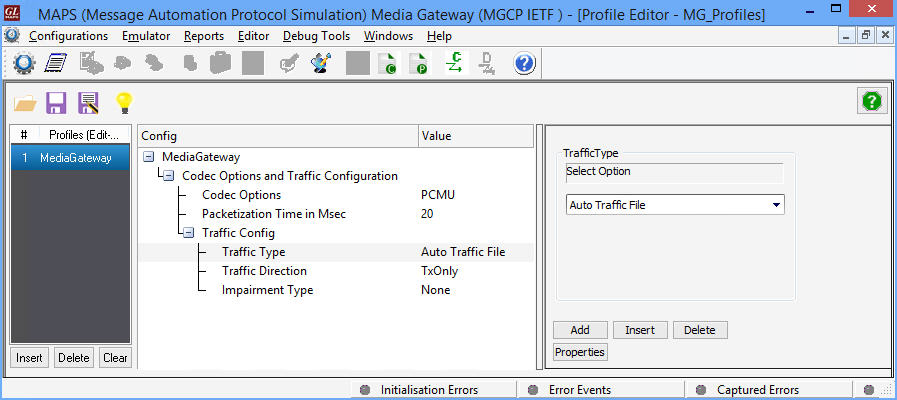Open help via green question mark icon
The height and width of the screenshot is (400, 897).
[872, 102]
